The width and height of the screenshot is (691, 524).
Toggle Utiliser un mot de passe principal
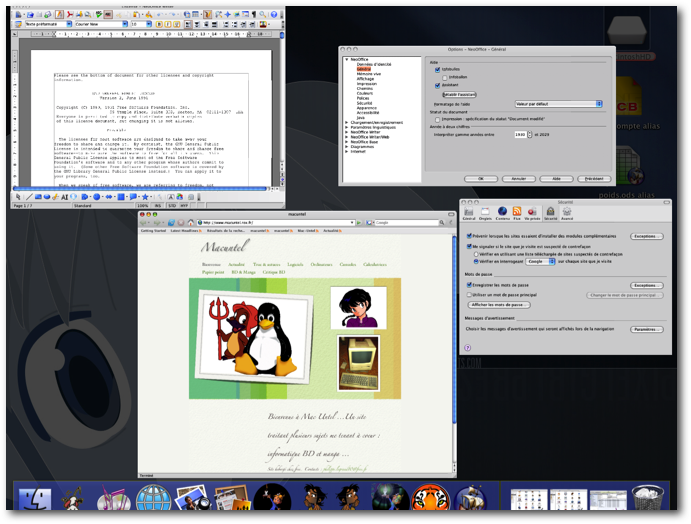pyautogui.click(x=469, y=295)
